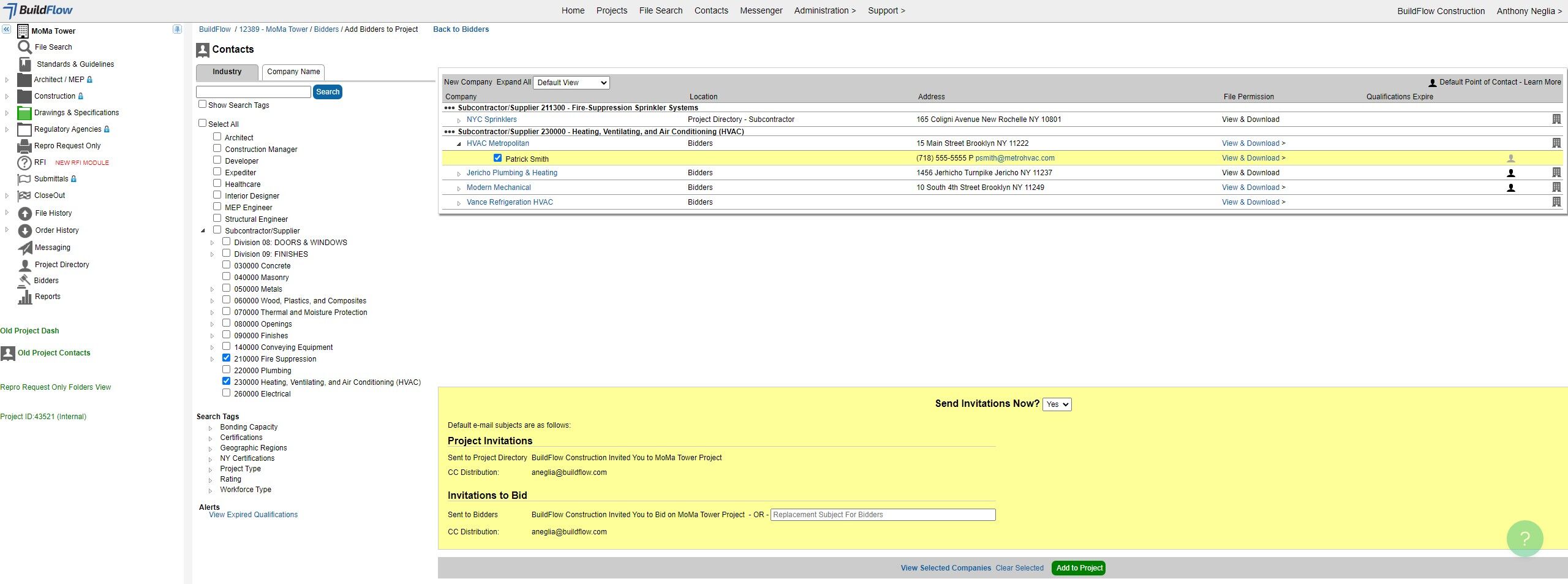
Task: Uncheck 230000 Heating, Ventilating, and Air Conditioning
Action: [x=226, y=381]
